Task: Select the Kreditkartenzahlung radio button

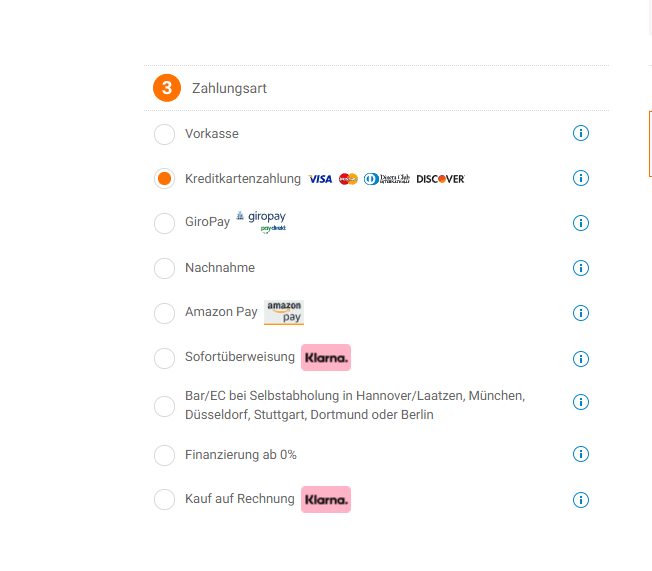Action: click(164, 179)
